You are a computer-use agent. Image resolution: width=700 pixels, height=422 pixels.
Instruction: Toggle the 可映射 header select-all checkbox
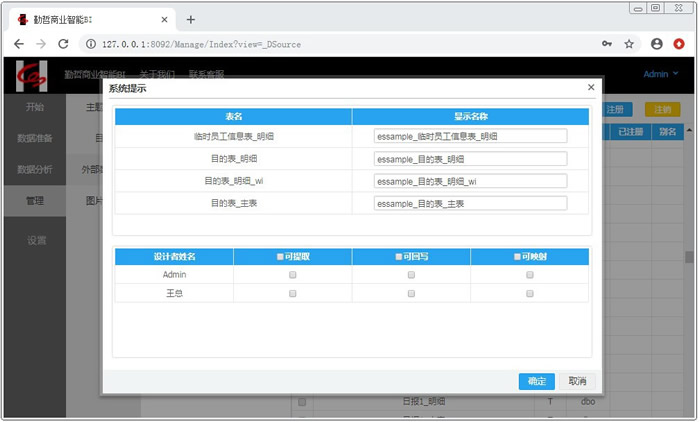pos(518,256)
